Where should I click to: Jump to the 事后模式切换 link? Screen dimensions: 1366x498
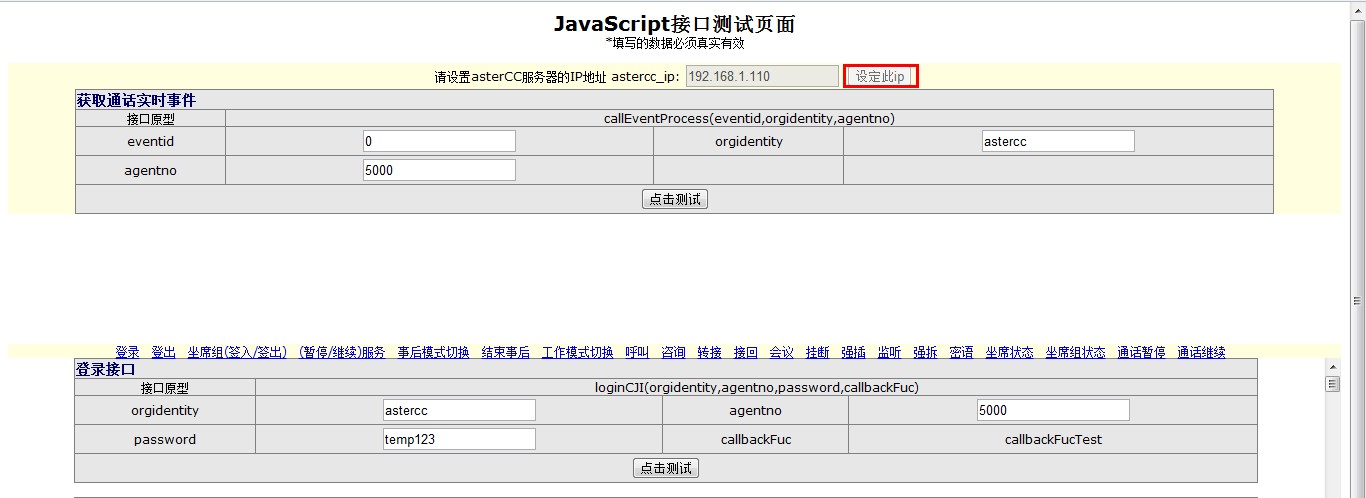pos(433,353)
